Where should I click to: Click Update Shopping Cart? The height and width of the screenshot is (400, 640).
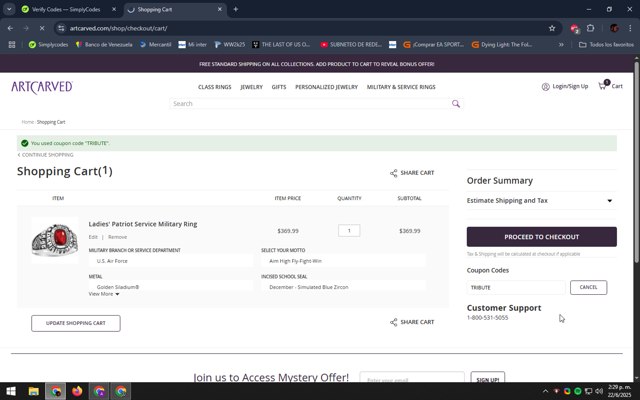pos(76,323)
